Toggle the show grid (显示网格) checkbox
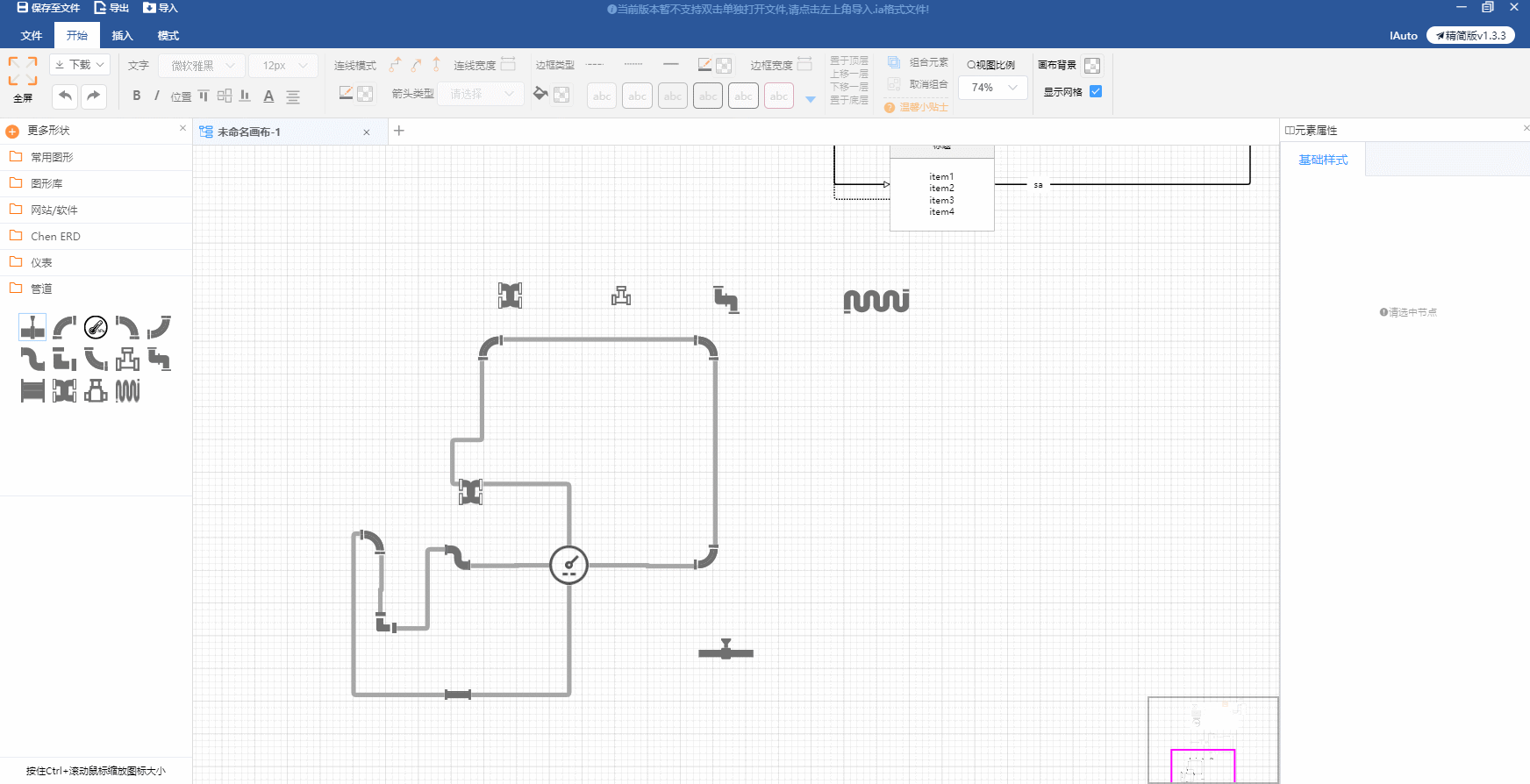Image resolution: width=1530 pixels, height=784 pixels. click(1096, 91)
